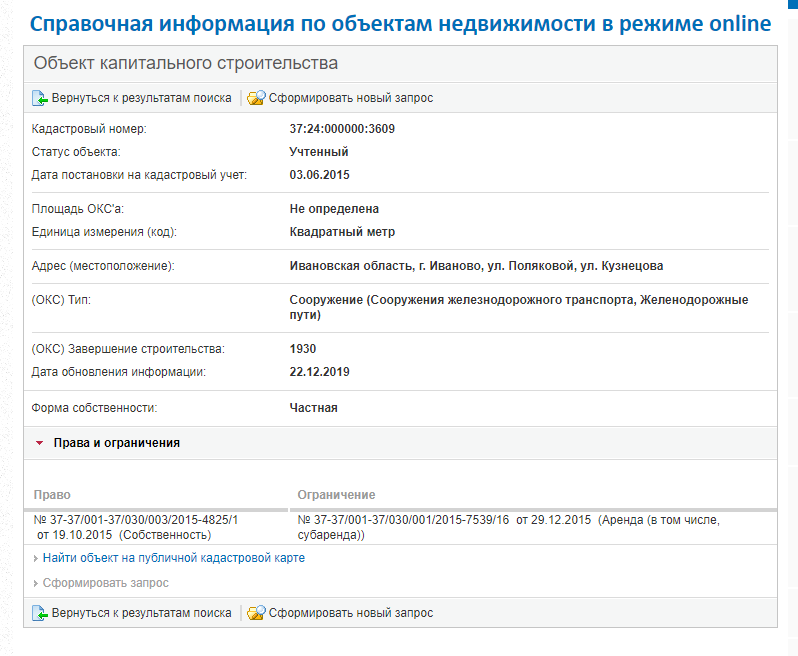Screen dimensions: 798x656
Task: Click the grey 'Сформировать запрос' link
Action: [105, 583]
